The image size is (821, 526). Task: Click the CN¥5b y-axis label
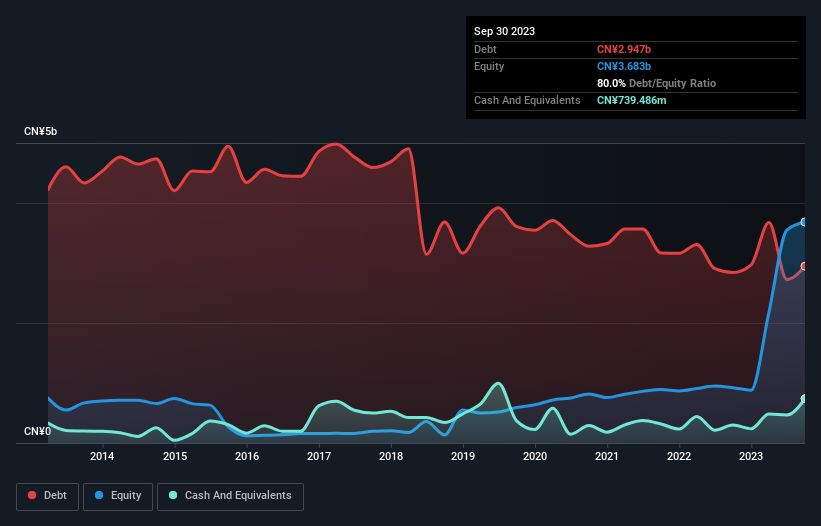click(x=40, y=131)
